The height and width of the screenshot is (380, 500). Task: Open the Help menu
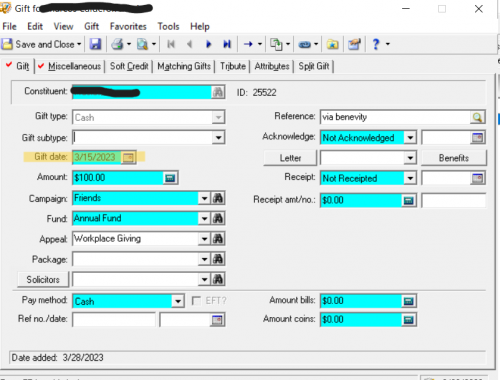200,26
